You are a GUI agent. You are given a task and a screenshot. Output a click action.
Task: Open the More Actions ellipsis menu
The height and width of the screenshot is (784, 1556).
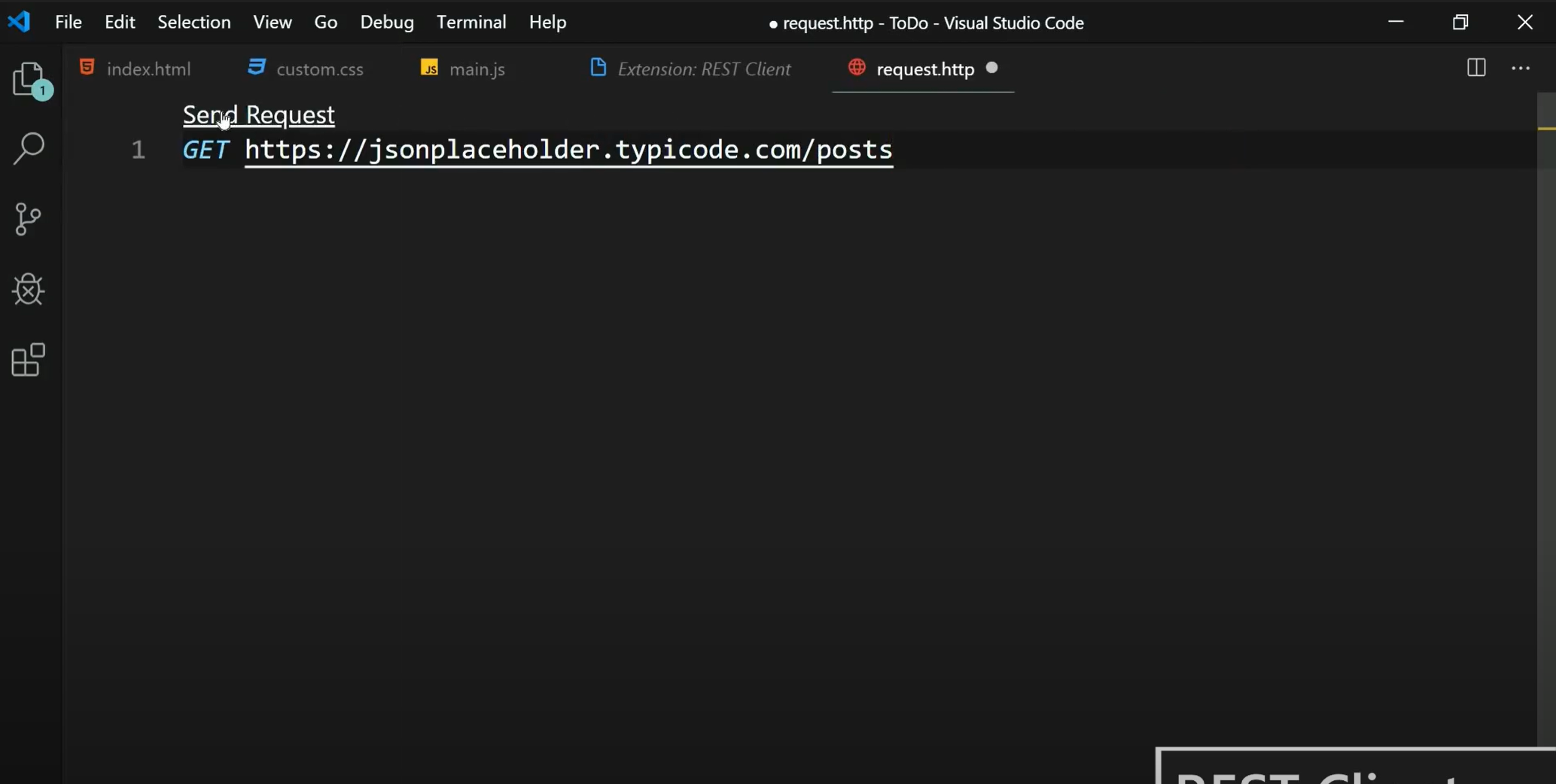click(1521, 68)
